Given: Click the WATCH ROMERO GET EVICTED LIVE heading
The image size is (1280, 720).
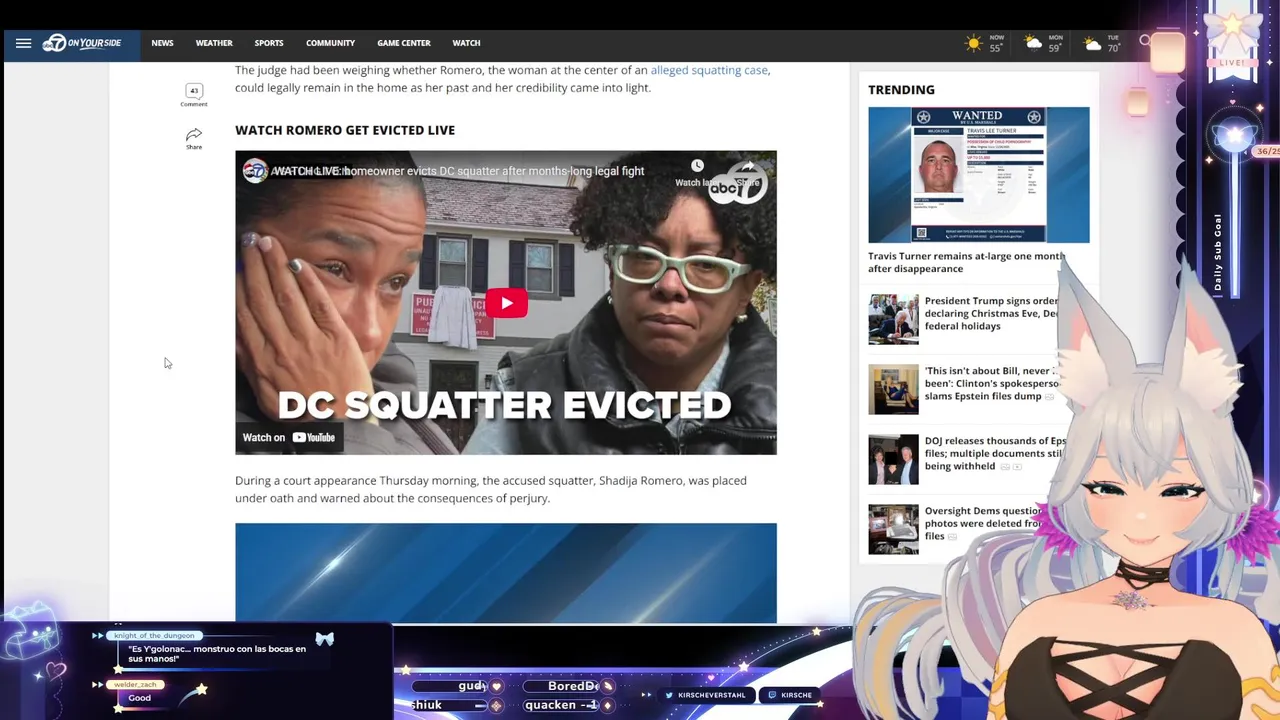Looking at the screenshot, I should tap(345, 130).
